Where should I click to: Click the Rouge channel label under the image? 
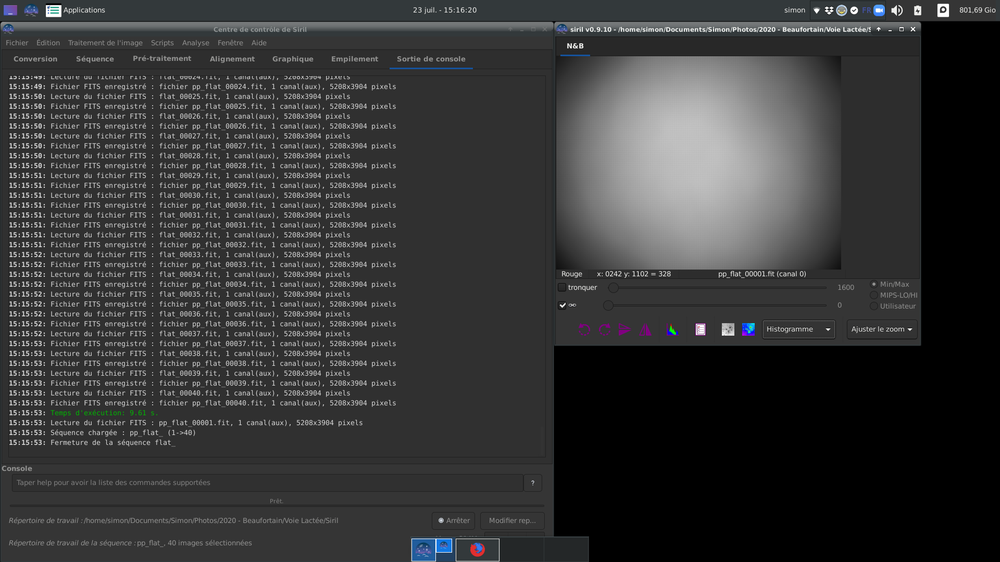(571, 274)
